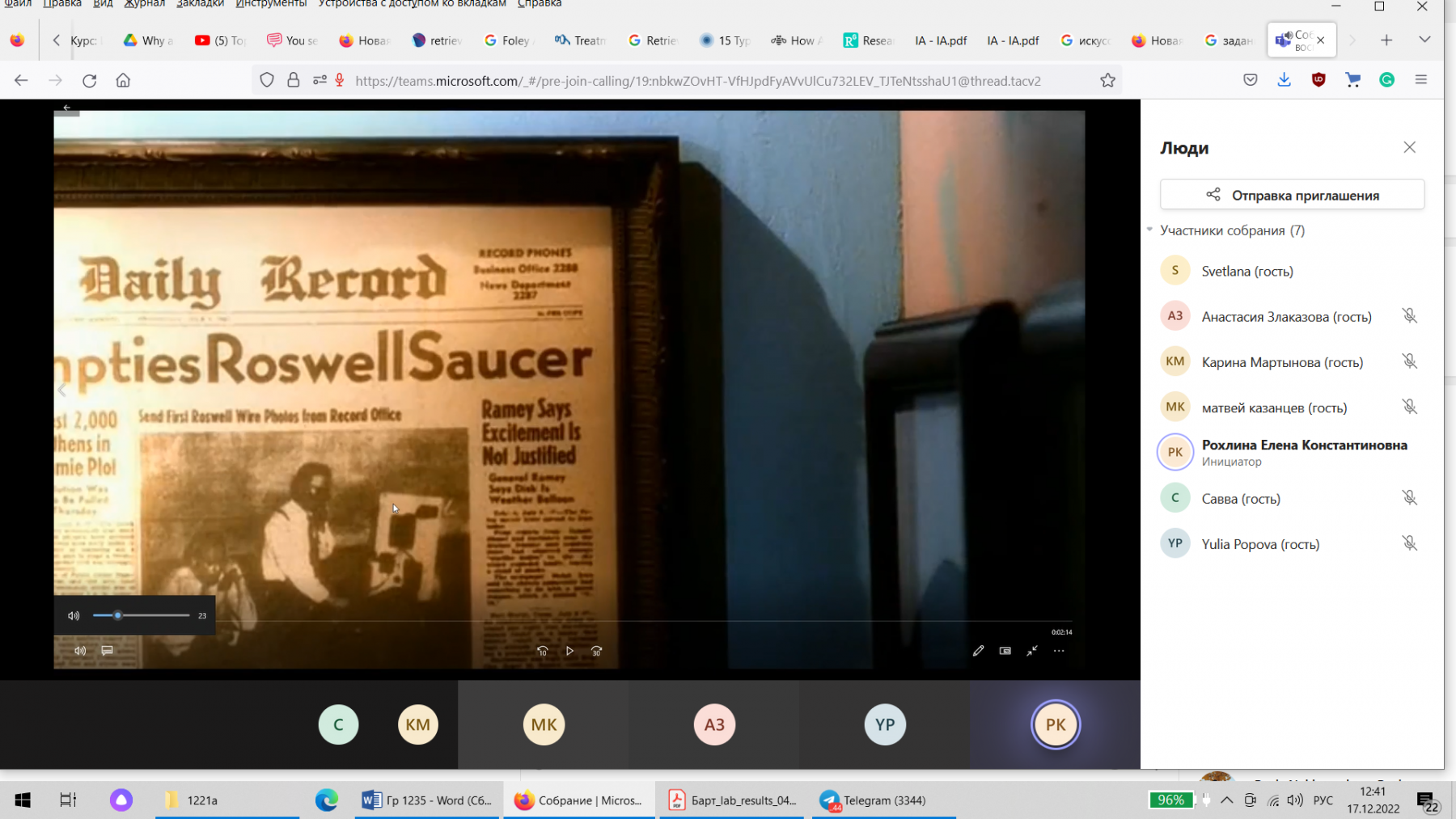Exit full screen with the collapse arrows icon
1456x819 pixels.
click(1032, 651)
